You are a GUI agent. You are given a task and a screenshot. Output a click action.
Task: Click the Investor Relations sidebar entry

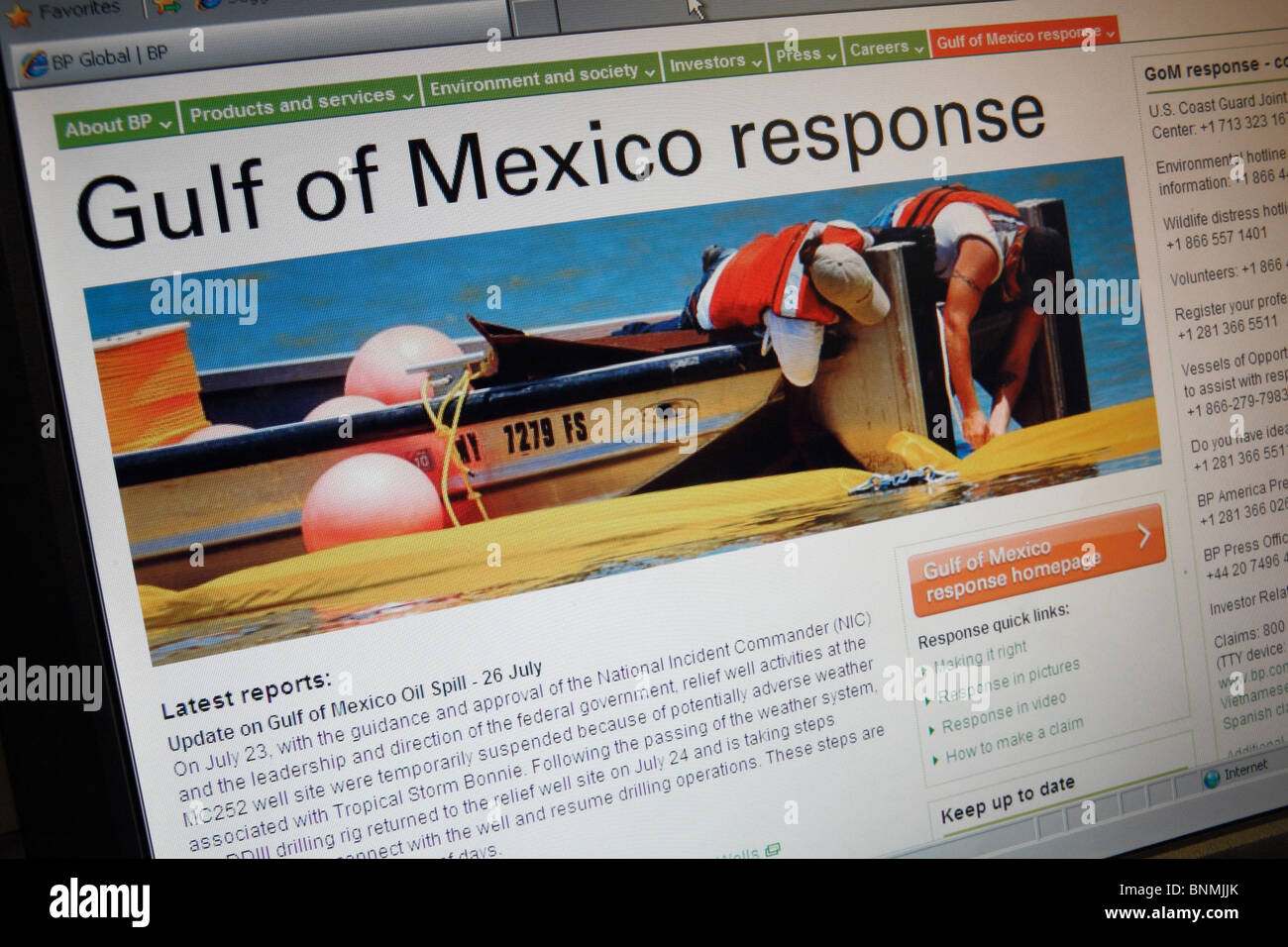[x=1247, y=602]
